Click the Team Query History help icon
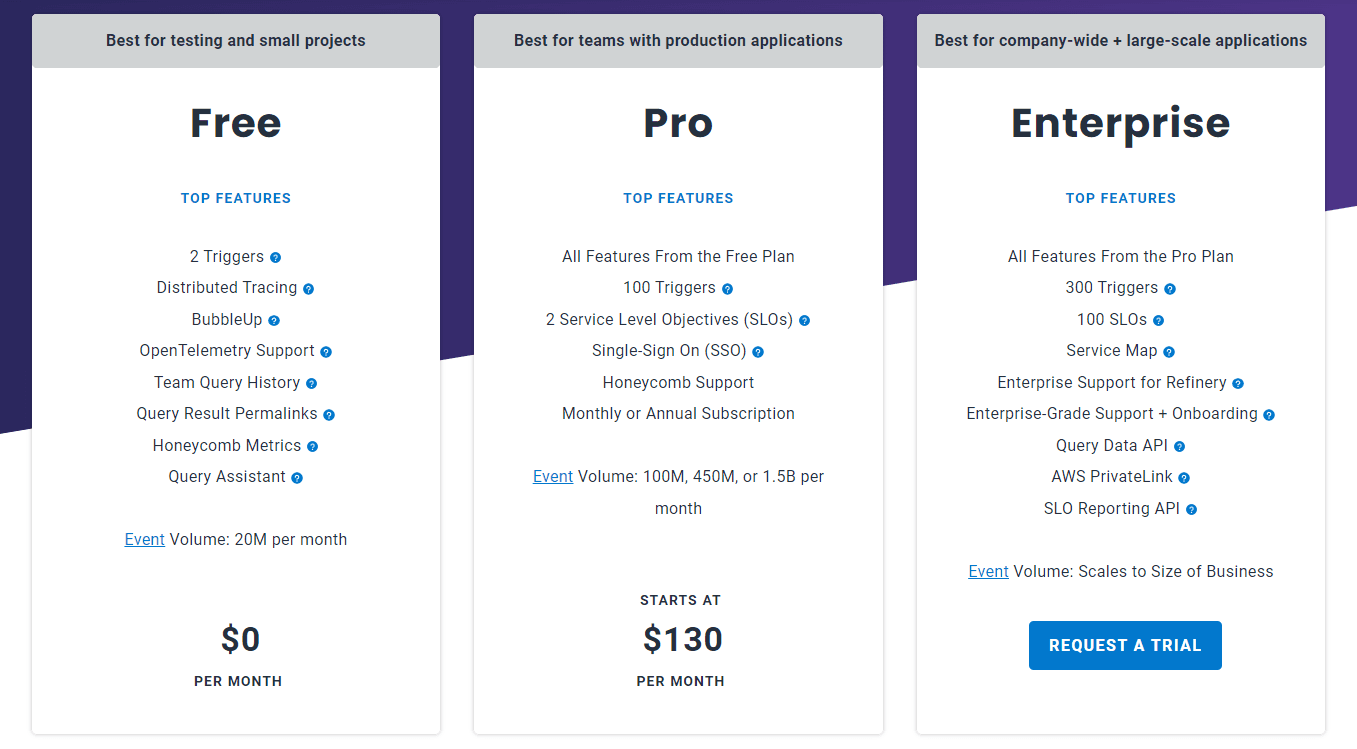Image resolution: width=1357 pixels, height=749 pixels. [311, 384]
